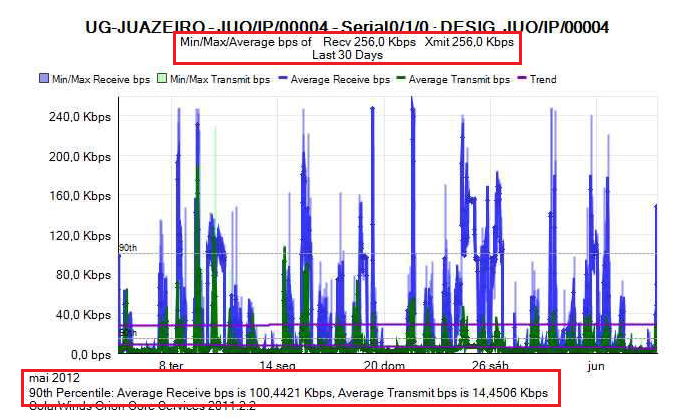Click the '8 ter' date axis label
This screenshot has width=687, height=419.
tap(171, 366)
